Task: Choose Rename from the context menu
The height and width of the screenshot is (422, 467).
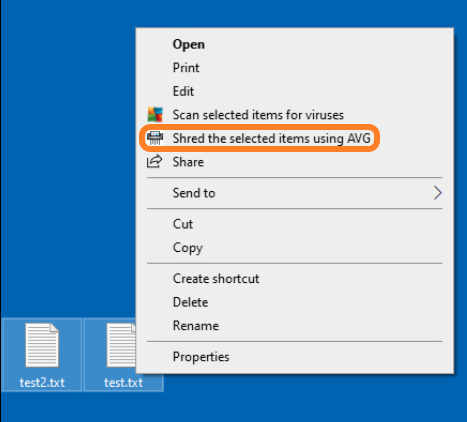Action: tap(295, 325)
